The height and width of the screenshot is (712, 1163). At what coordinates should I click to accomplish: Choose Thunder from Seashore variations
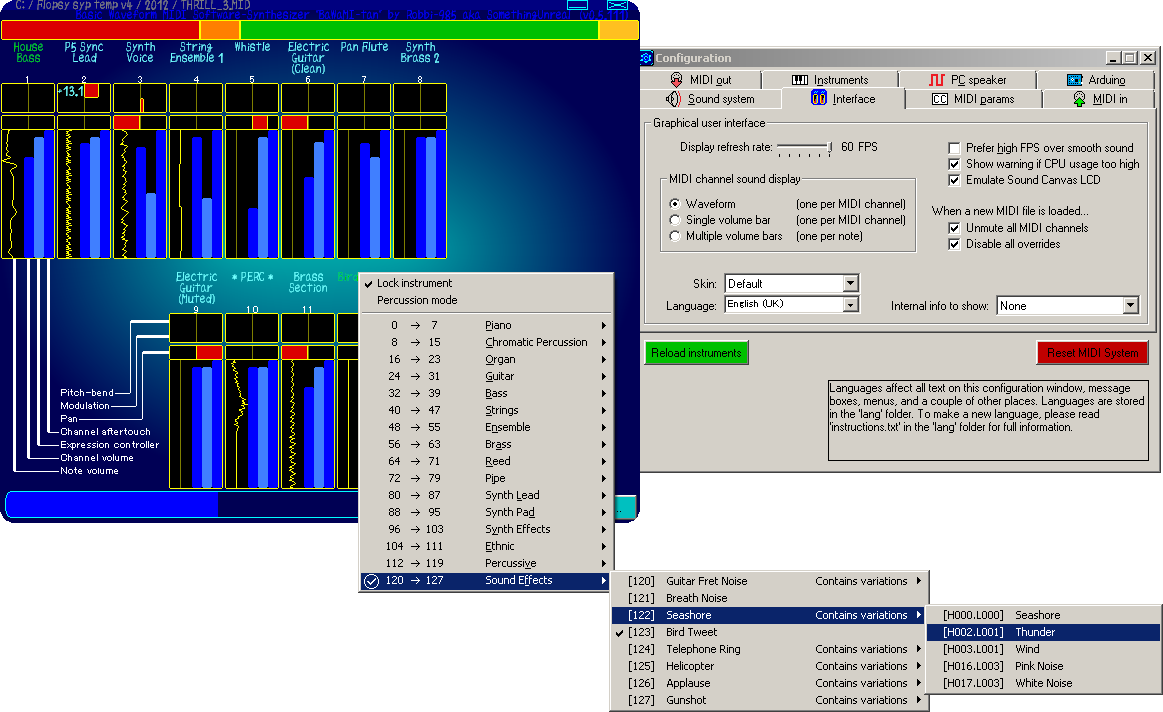pos(1043,632)
